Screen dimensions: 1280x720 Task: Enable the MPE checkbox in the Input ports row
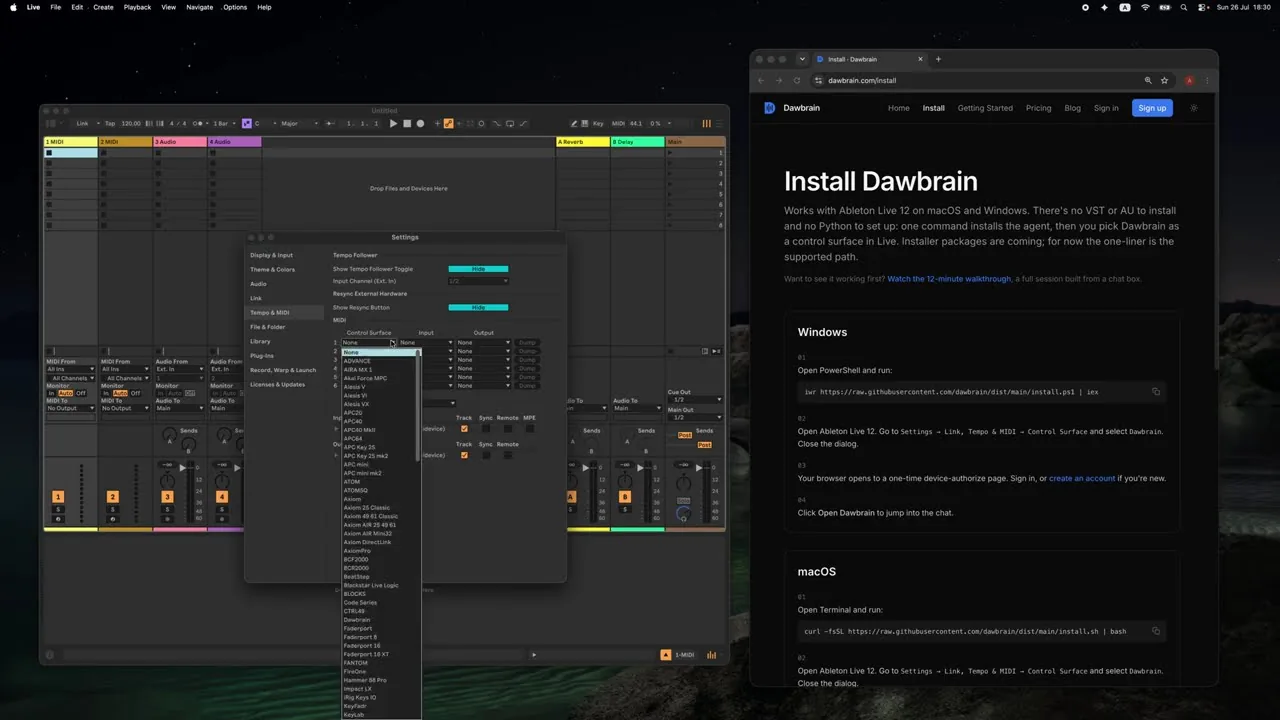point(530,429)
